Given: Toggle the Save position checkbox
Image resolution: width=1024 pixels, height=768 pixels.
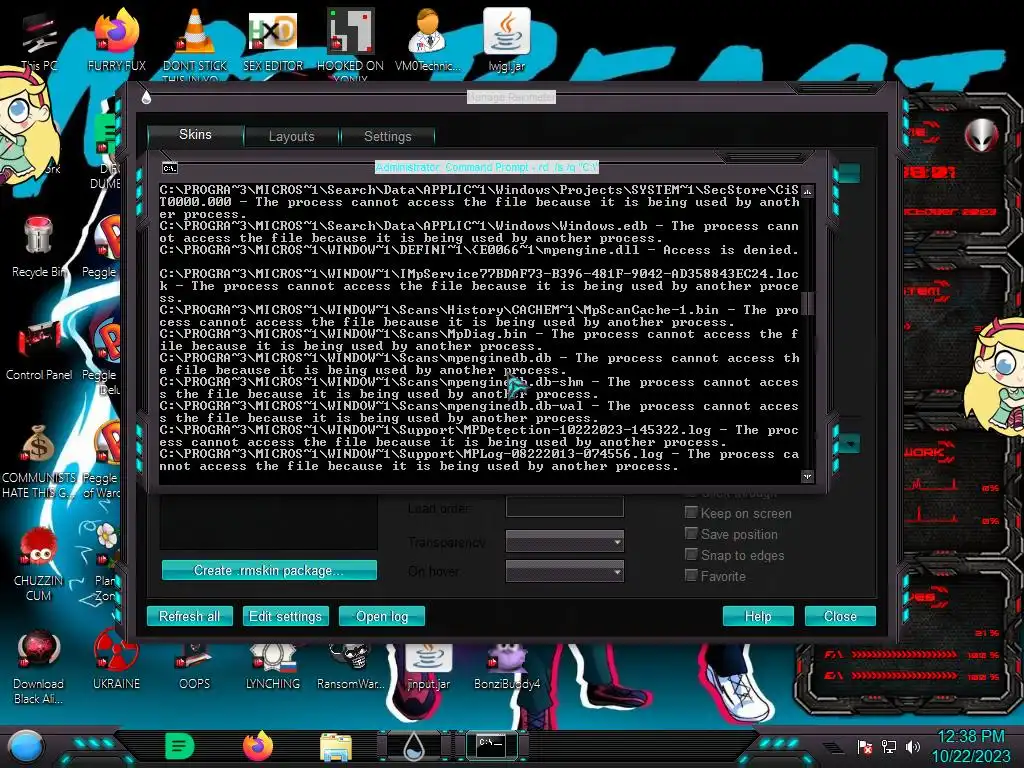Looking at the screenshot, I should [x=691, y=534].
